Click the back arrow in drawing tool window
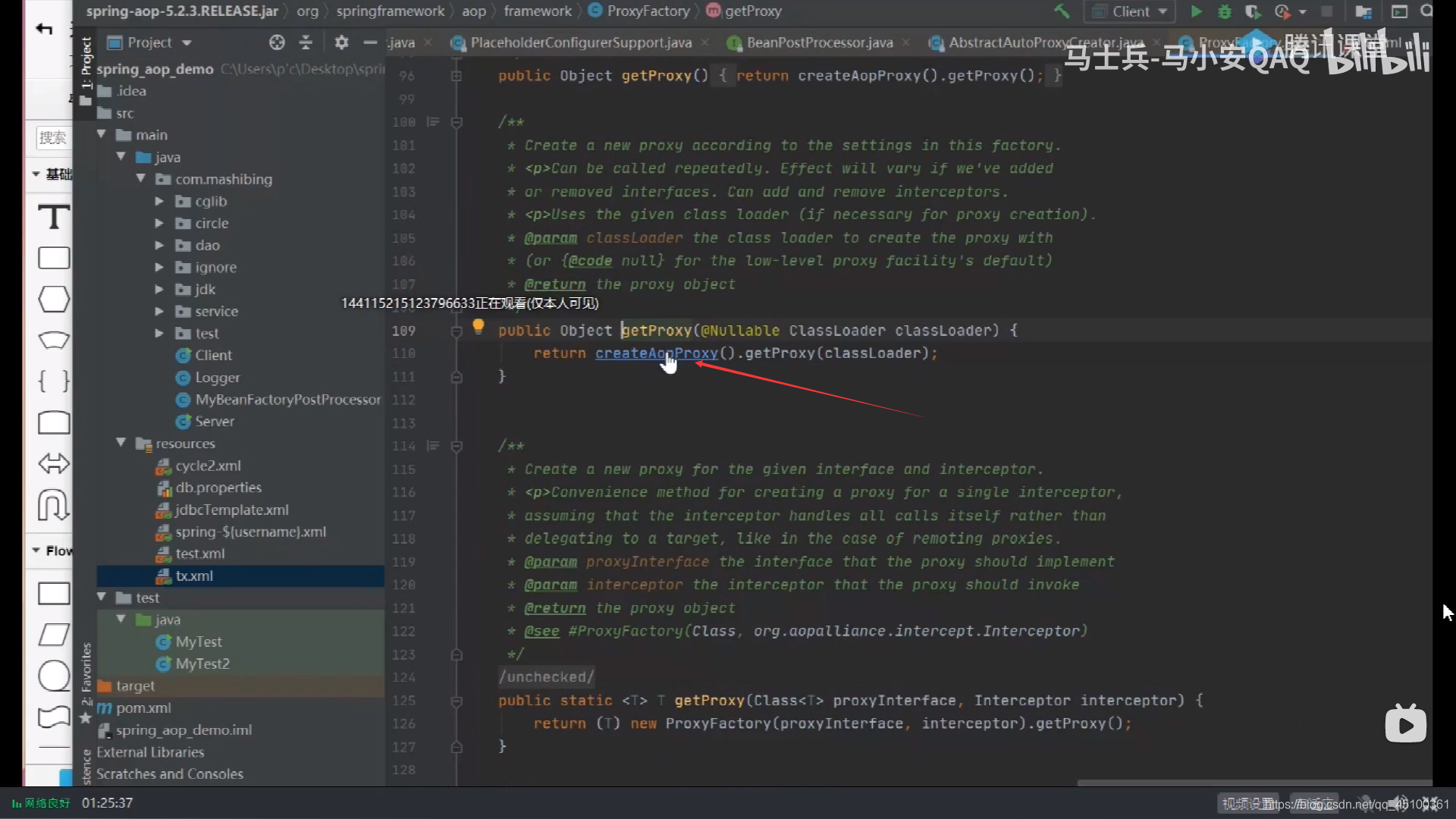 tap(44, 29)
